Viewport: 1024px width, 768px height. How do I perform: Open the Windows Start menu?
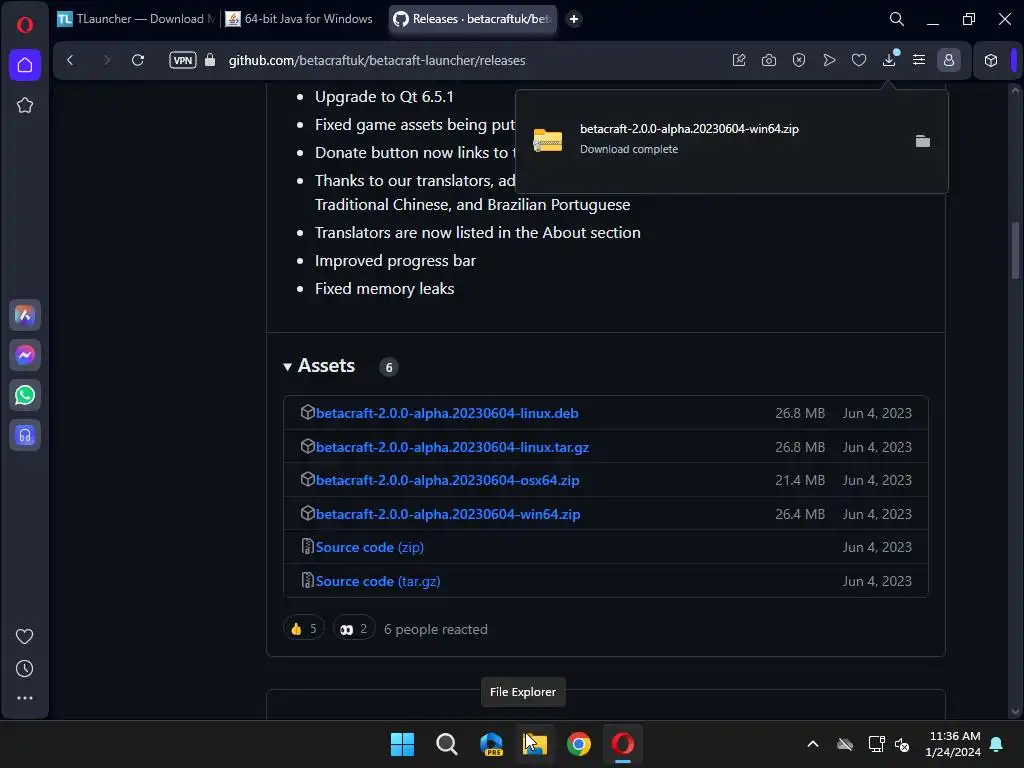click(402, 744)
